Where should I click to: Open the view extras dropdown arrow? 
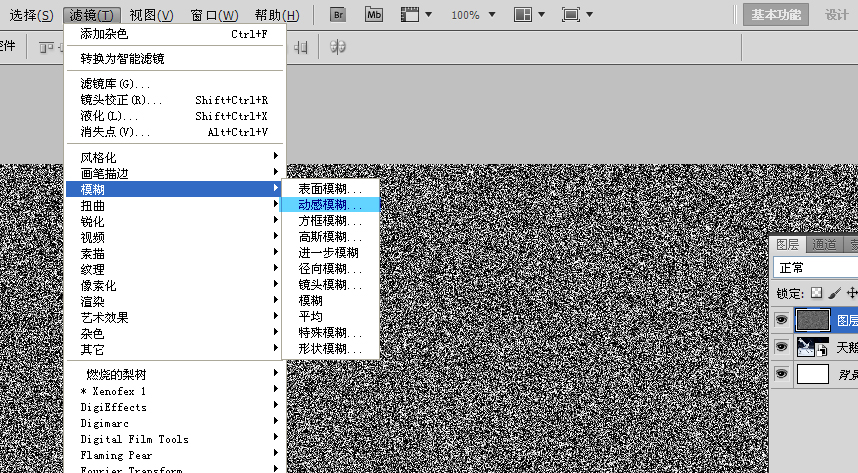tap(428, 15)
